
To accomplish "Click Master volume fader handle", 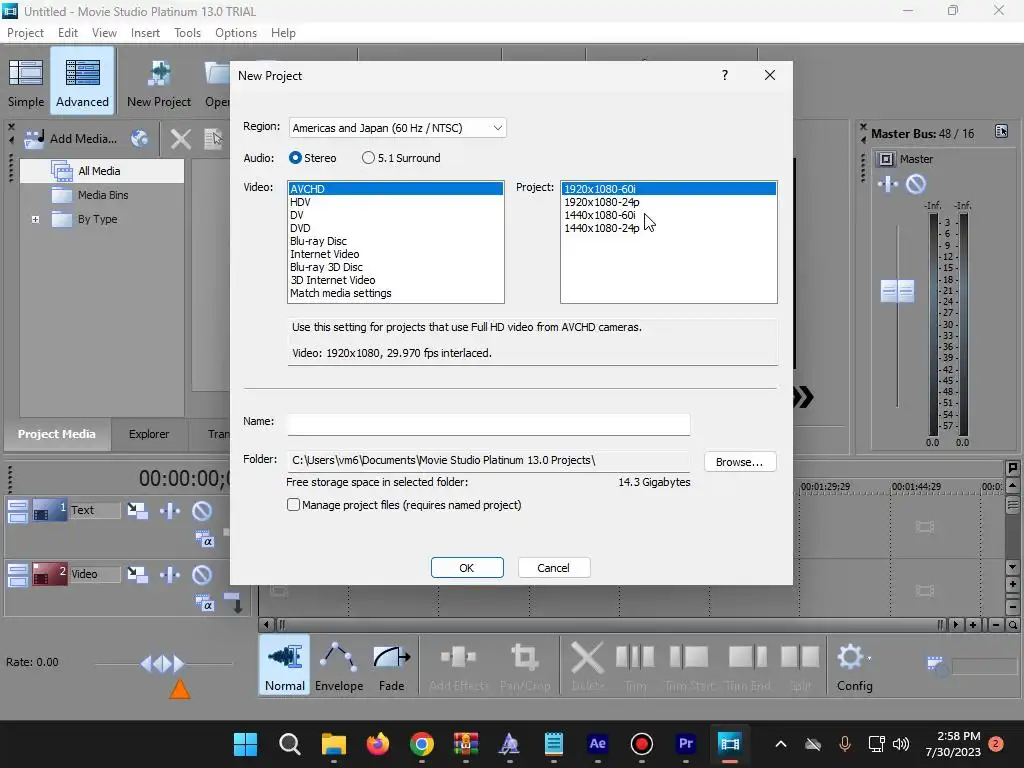I will pos(897,291).
